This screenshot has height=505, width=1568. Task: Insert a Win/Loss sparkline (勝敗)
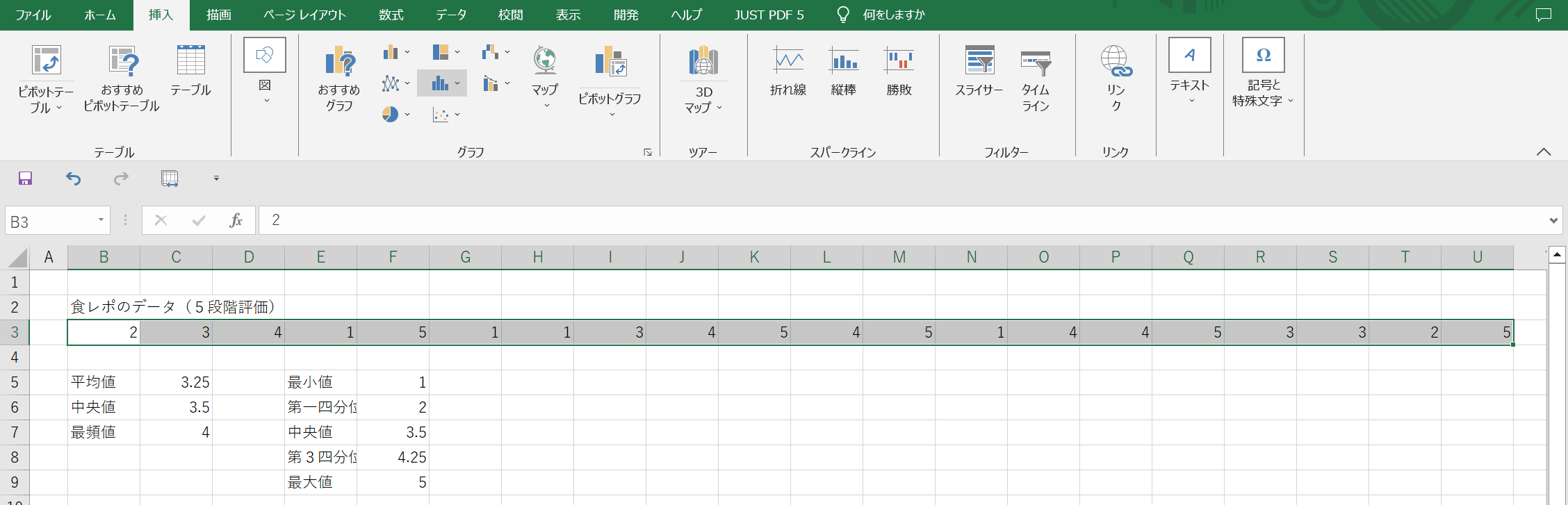[x=899, y=71]
